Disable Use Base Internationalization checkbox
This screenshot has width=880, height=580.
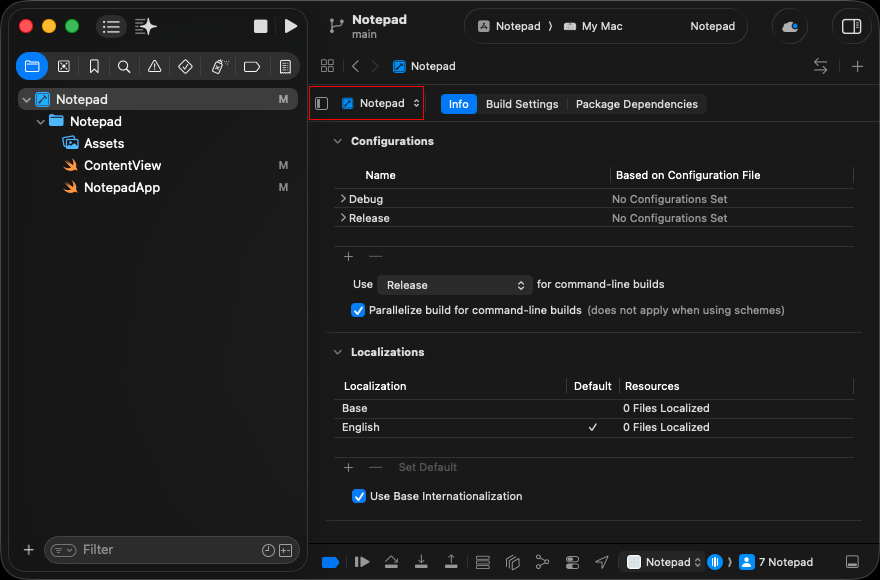(359, 496)
